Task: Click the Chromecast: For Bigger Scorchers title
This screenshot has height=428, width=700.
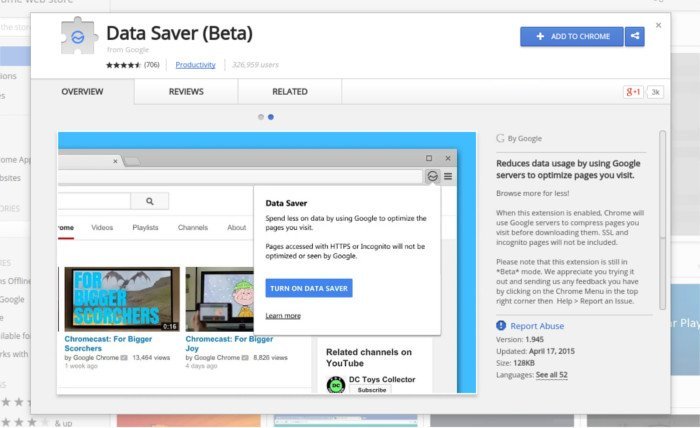Action: click(108, 344)
